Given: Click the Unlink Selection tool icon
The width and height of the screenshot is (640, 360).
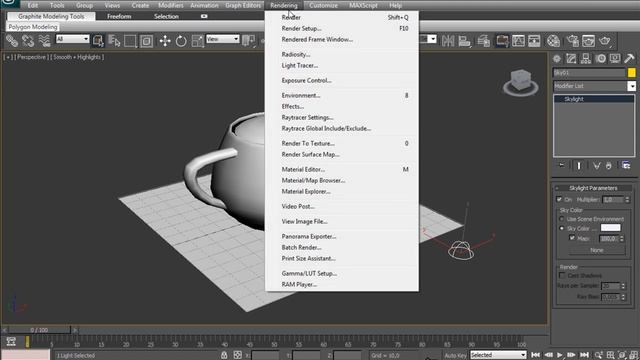Looking at the screenshot, I should (x=28, y=41).
